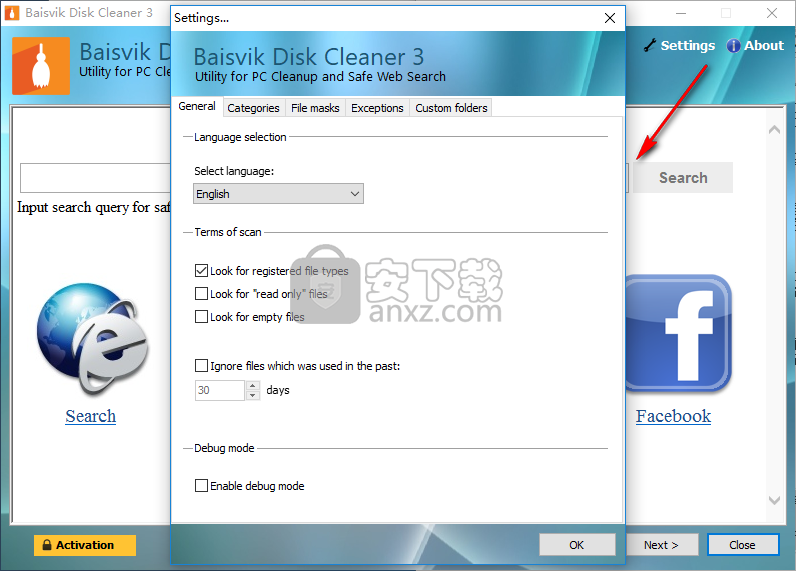Enable Look for empty files checkbox
796x571 pixels.
202,316
